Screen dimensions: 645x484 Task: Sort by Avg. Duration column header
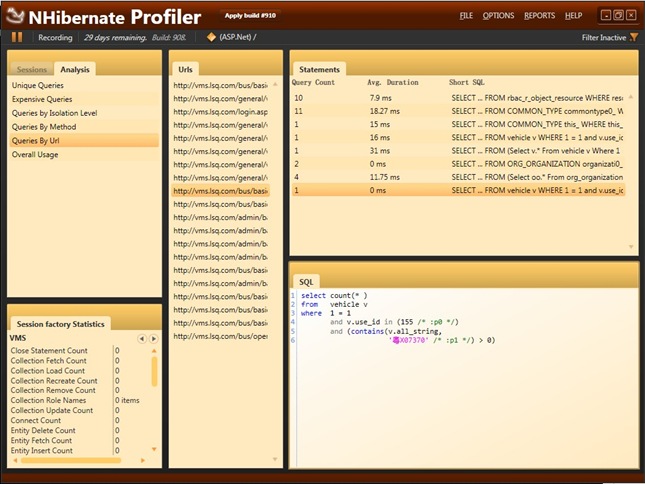click(392, 82)
